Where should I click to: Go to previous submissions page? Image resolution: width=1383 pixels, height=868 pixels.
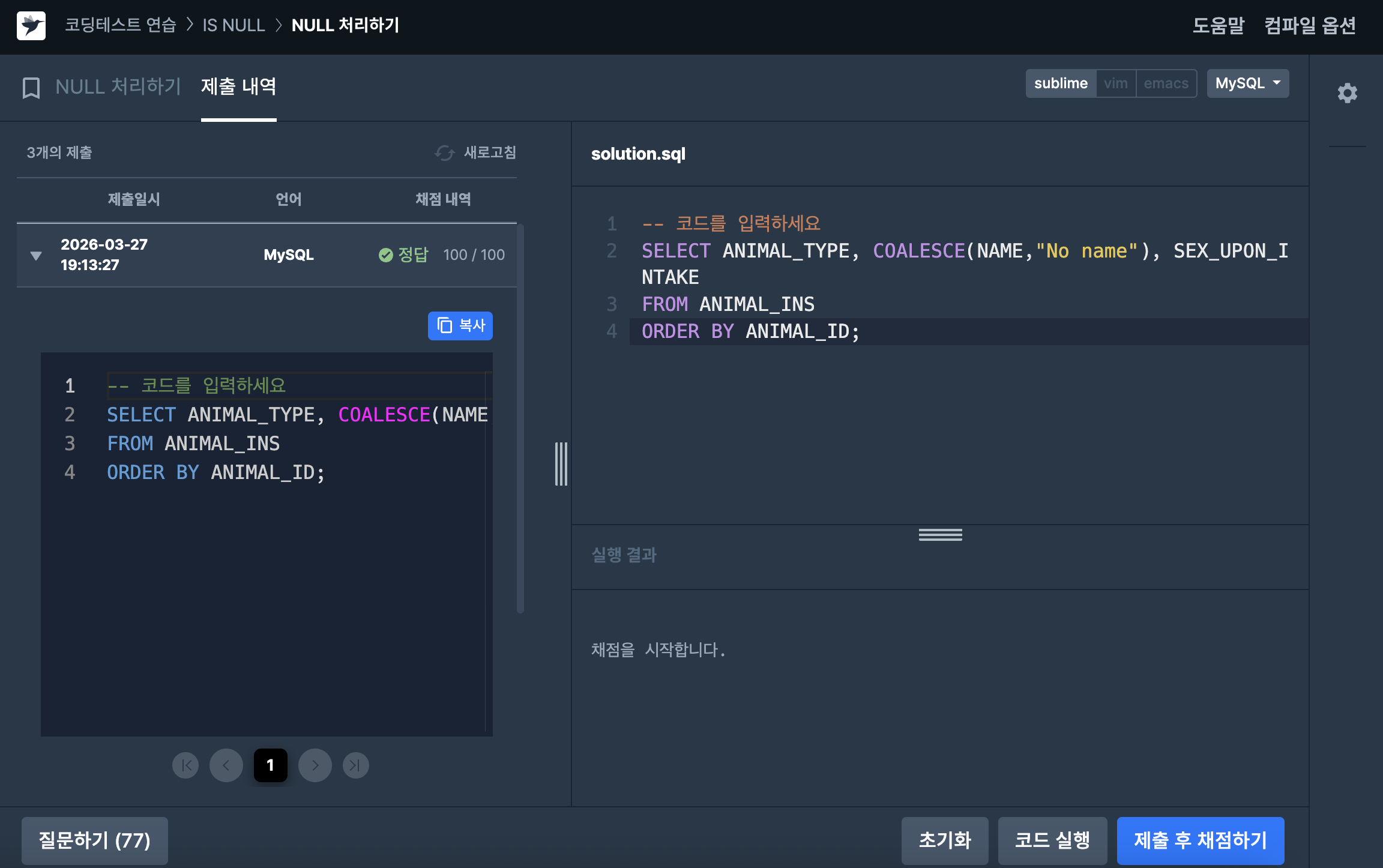coord(226,765)
